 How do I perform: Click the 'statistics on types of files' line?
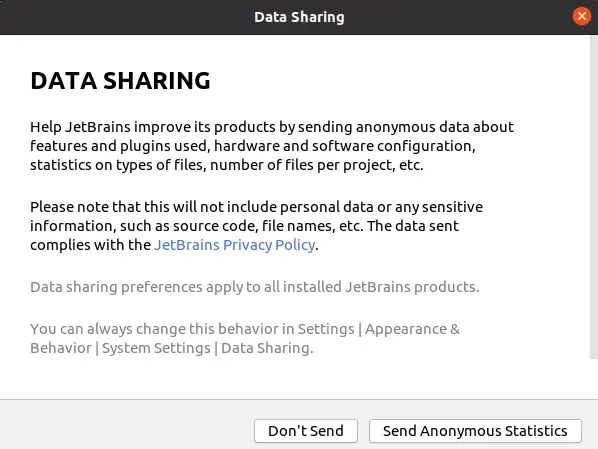click(x=227, y=165)
